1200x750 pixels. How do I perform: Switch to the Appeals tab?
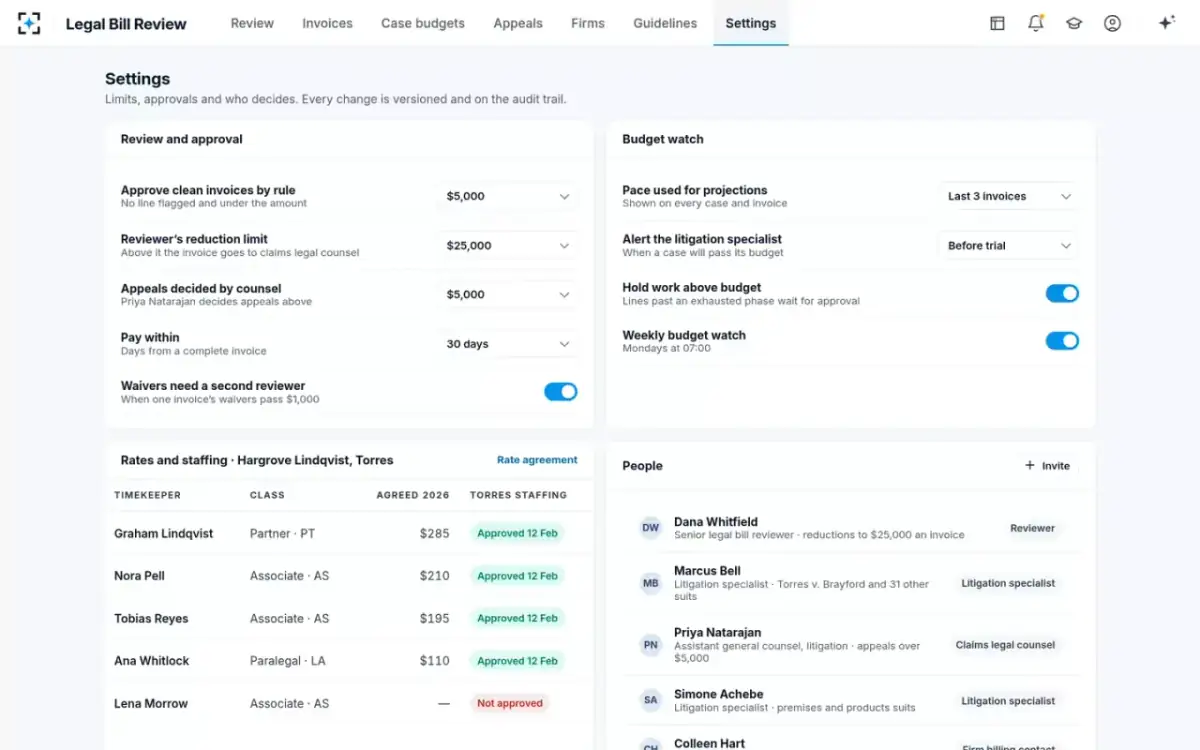click(x=518, y=23)
